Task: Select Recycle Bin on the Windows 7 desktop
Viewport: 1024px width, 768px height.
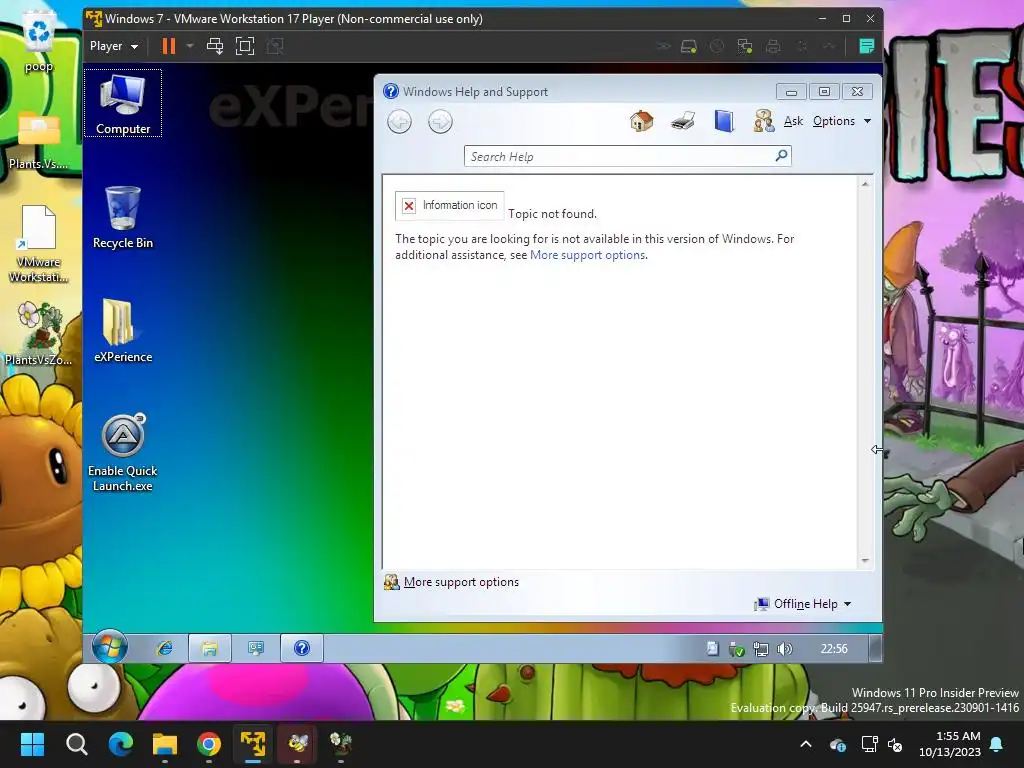Action: coord(123,217)
